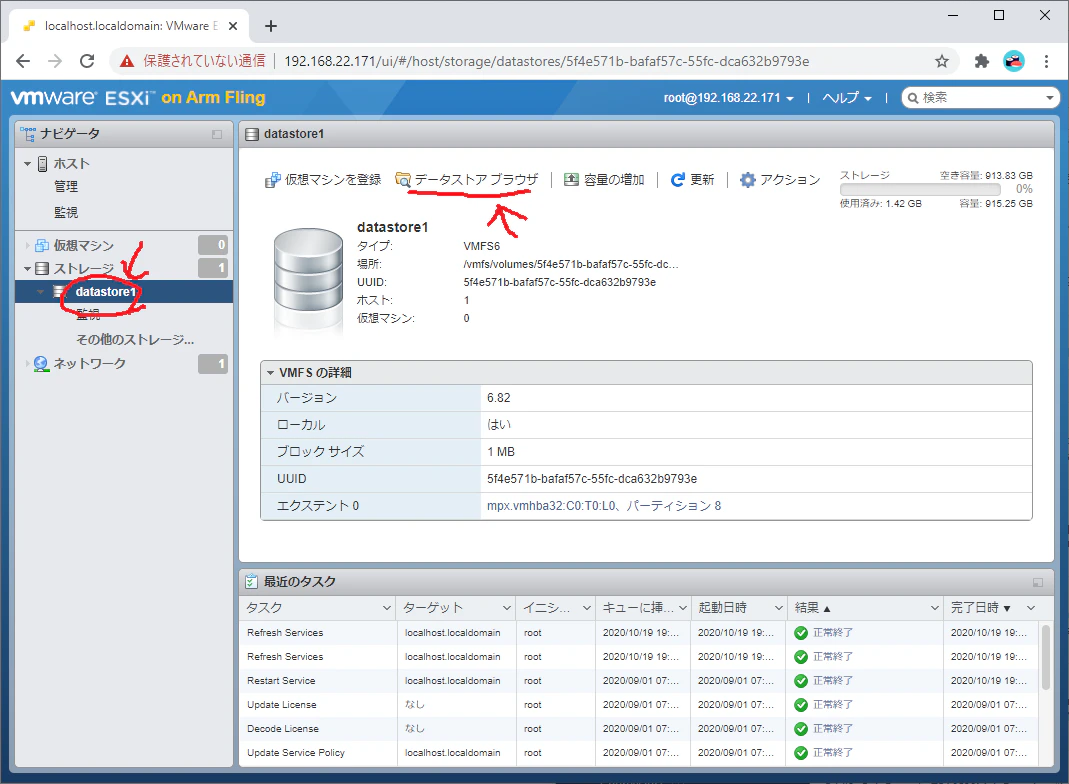
Task: Open the ターゲット column dropdown
Action: pyautogui.click(x=507, y=607)
